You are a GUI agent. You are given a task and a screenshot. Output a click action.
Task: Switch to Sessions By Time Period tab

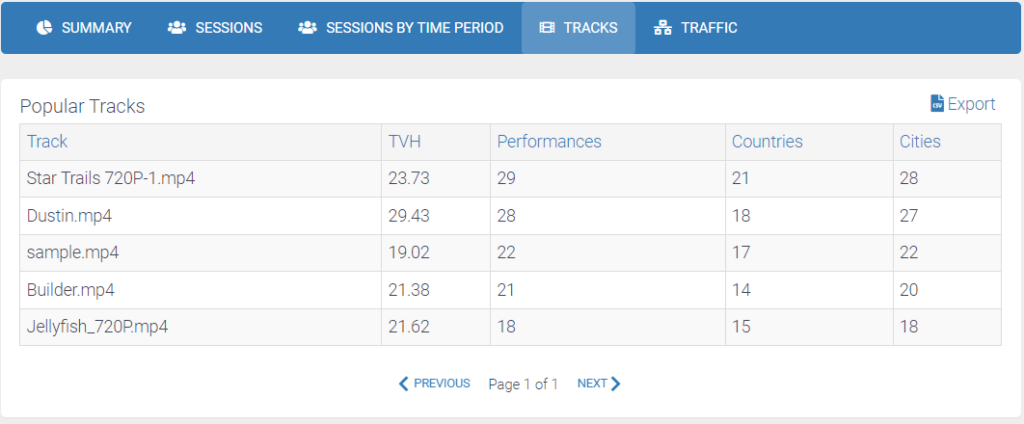[401, 28]
